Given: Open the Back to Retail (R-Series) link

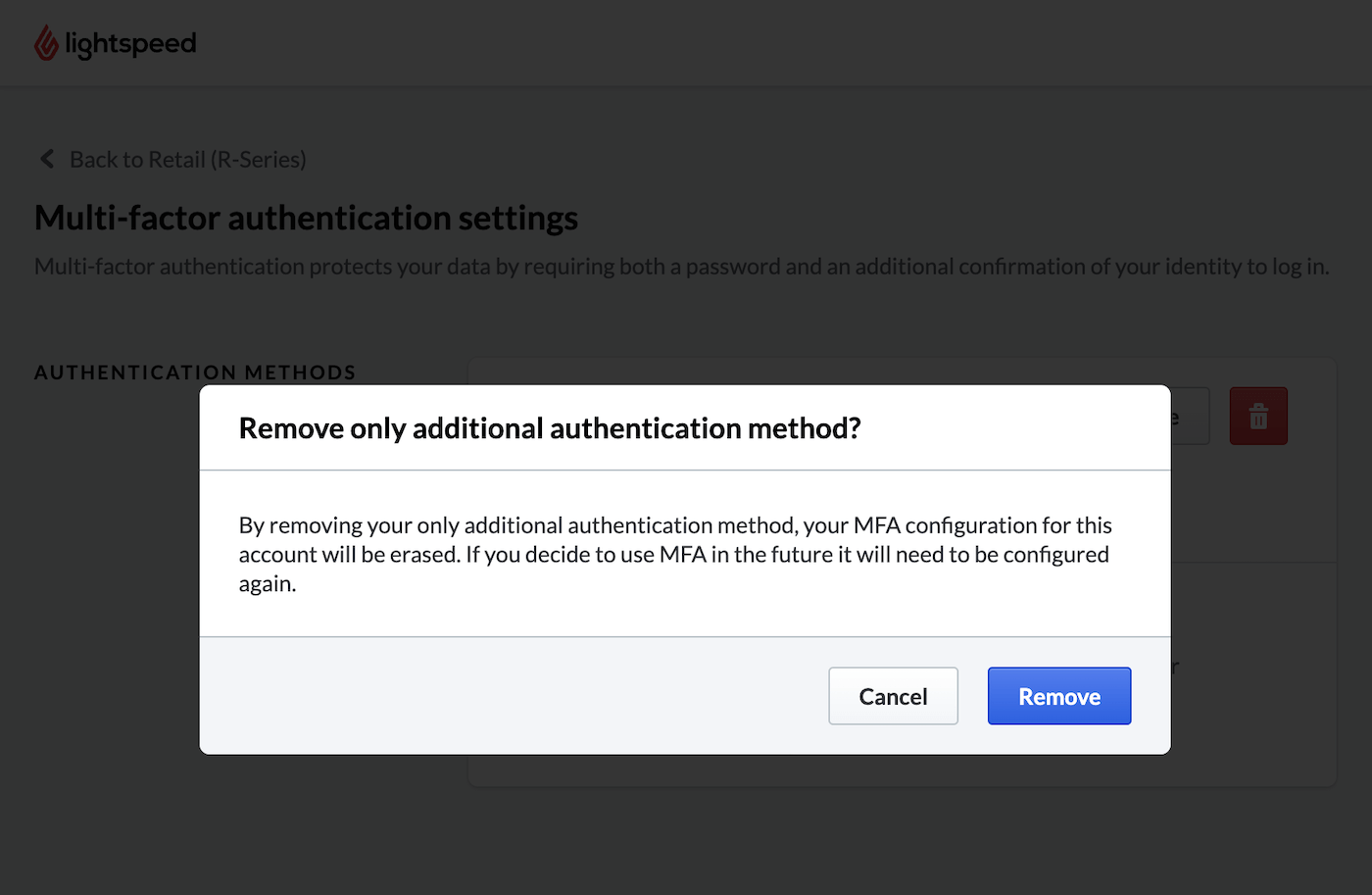Looking at the screenshot, I should point(187,160).
